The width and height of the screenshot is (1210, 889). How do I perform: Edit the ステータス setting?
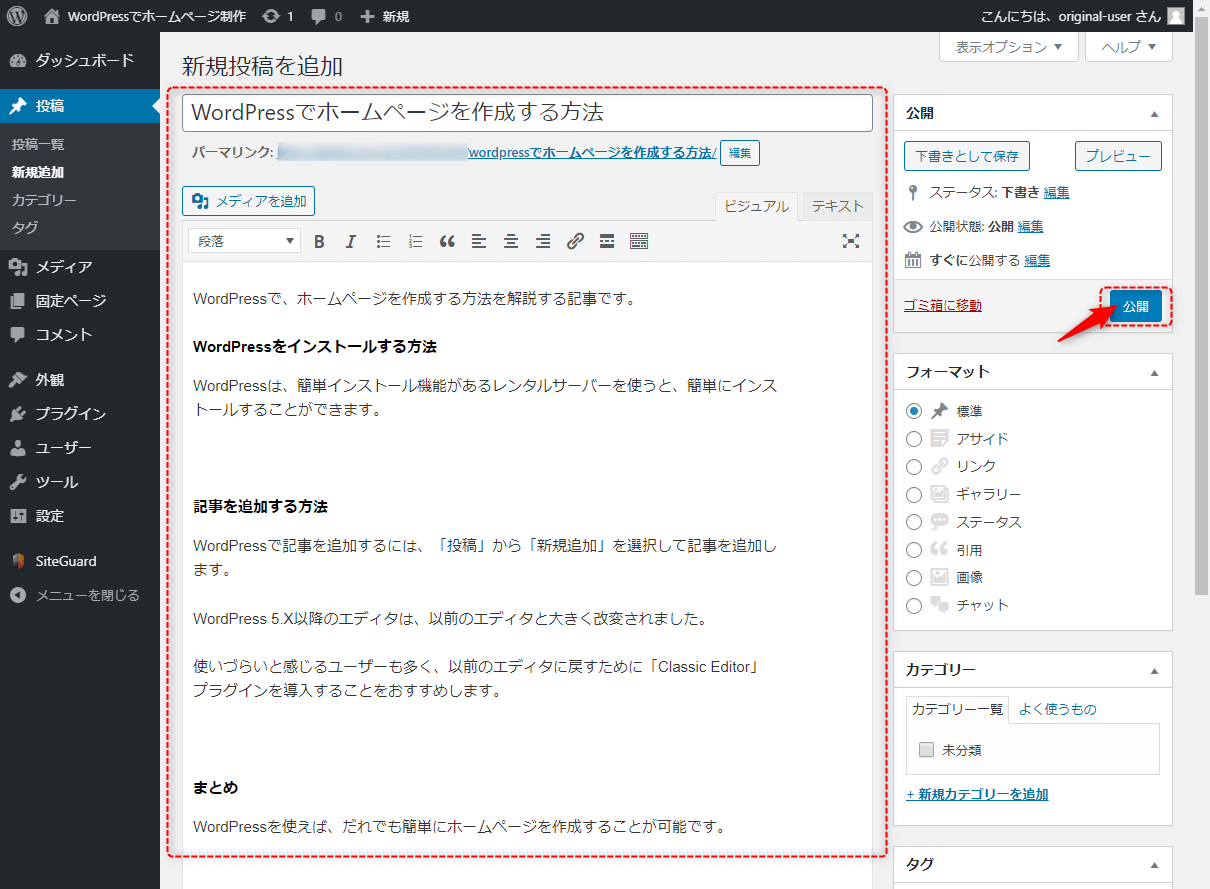1056,192
